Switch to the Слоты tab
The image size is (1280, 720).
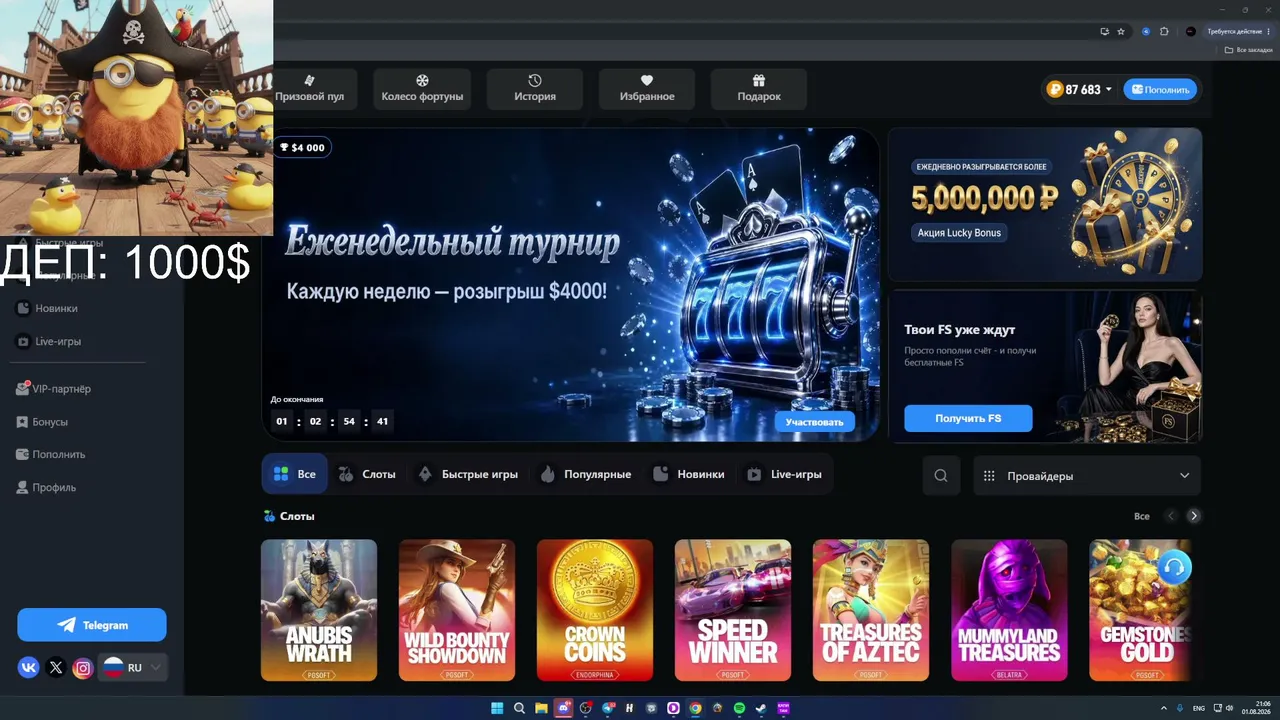click(x=367, y=474)
